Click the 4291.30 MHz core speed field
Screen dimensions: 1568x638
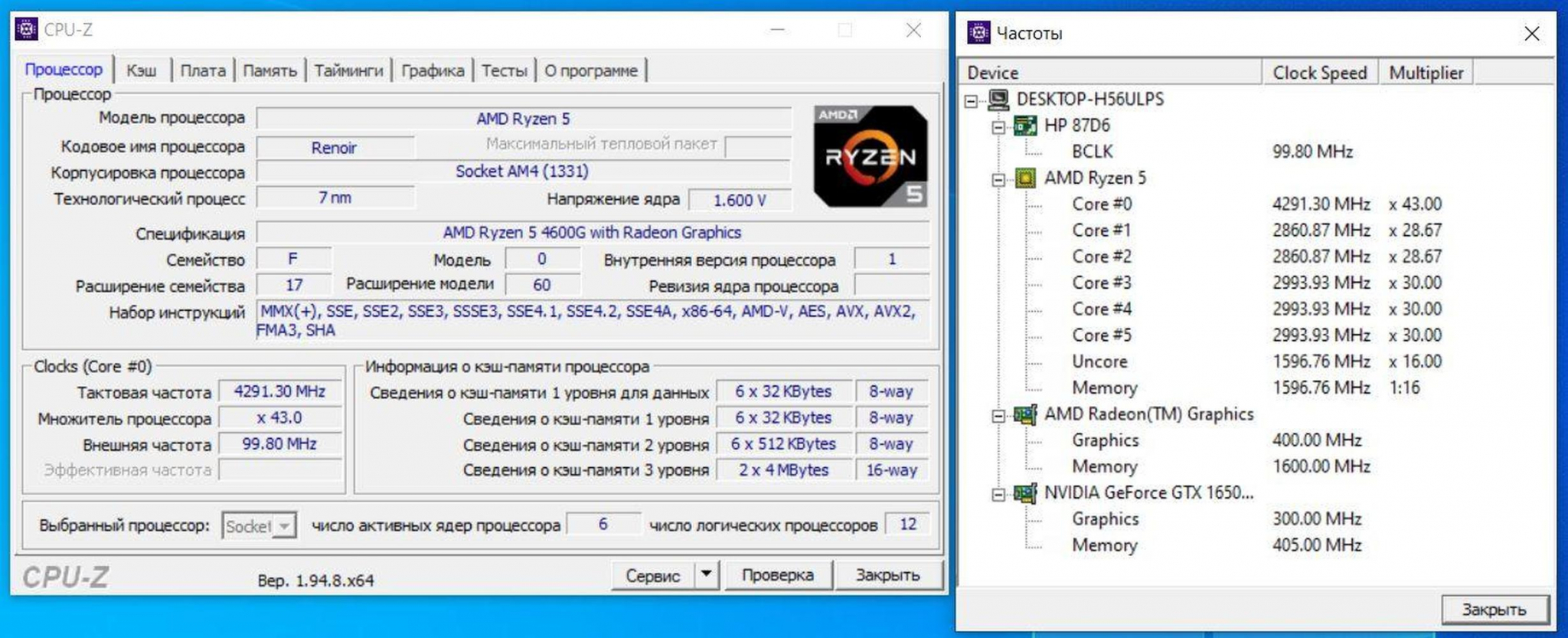point(280,391)
